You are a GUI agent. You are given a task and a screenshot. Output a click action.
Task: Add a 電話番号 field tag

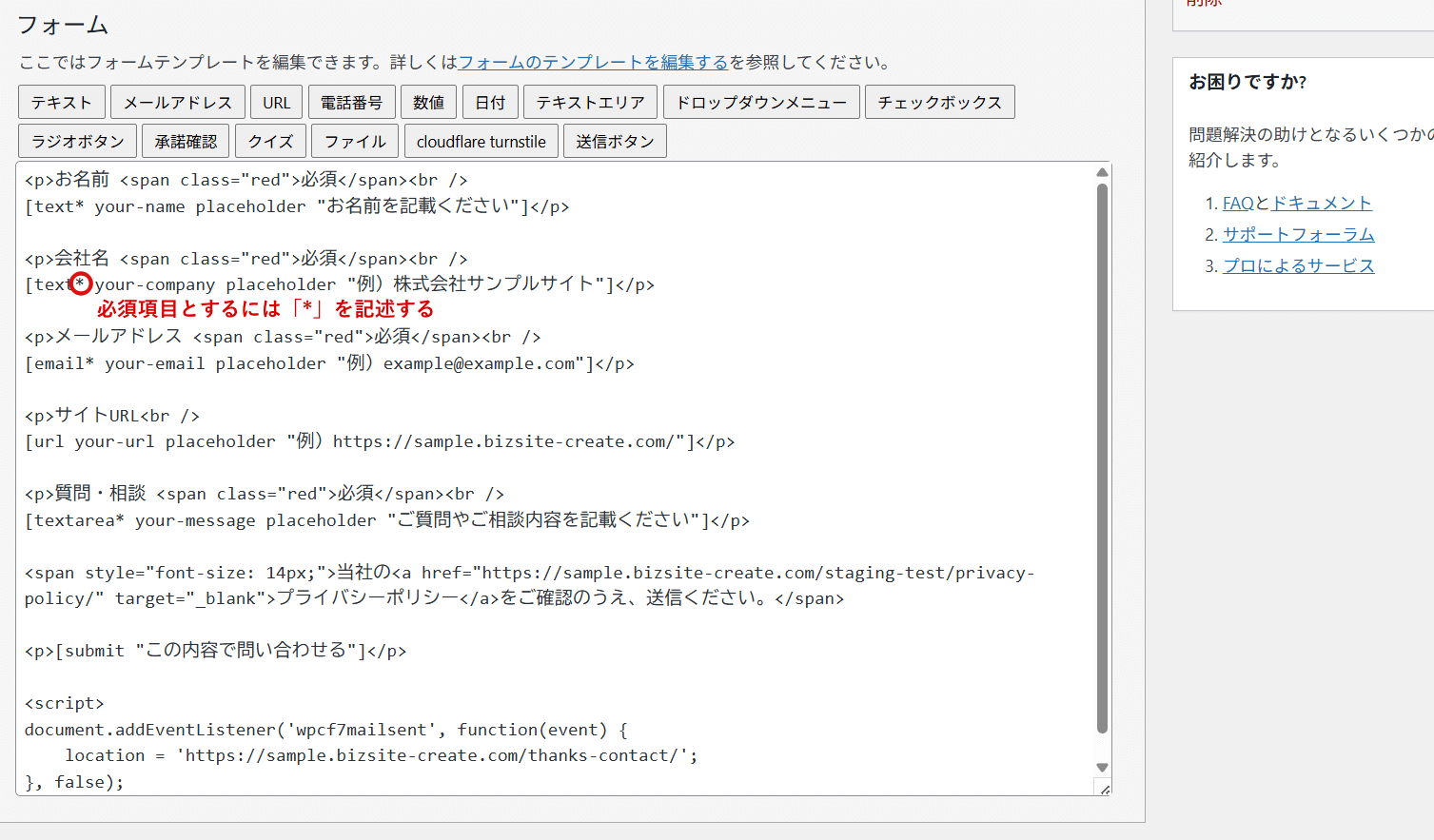(351, 103)
